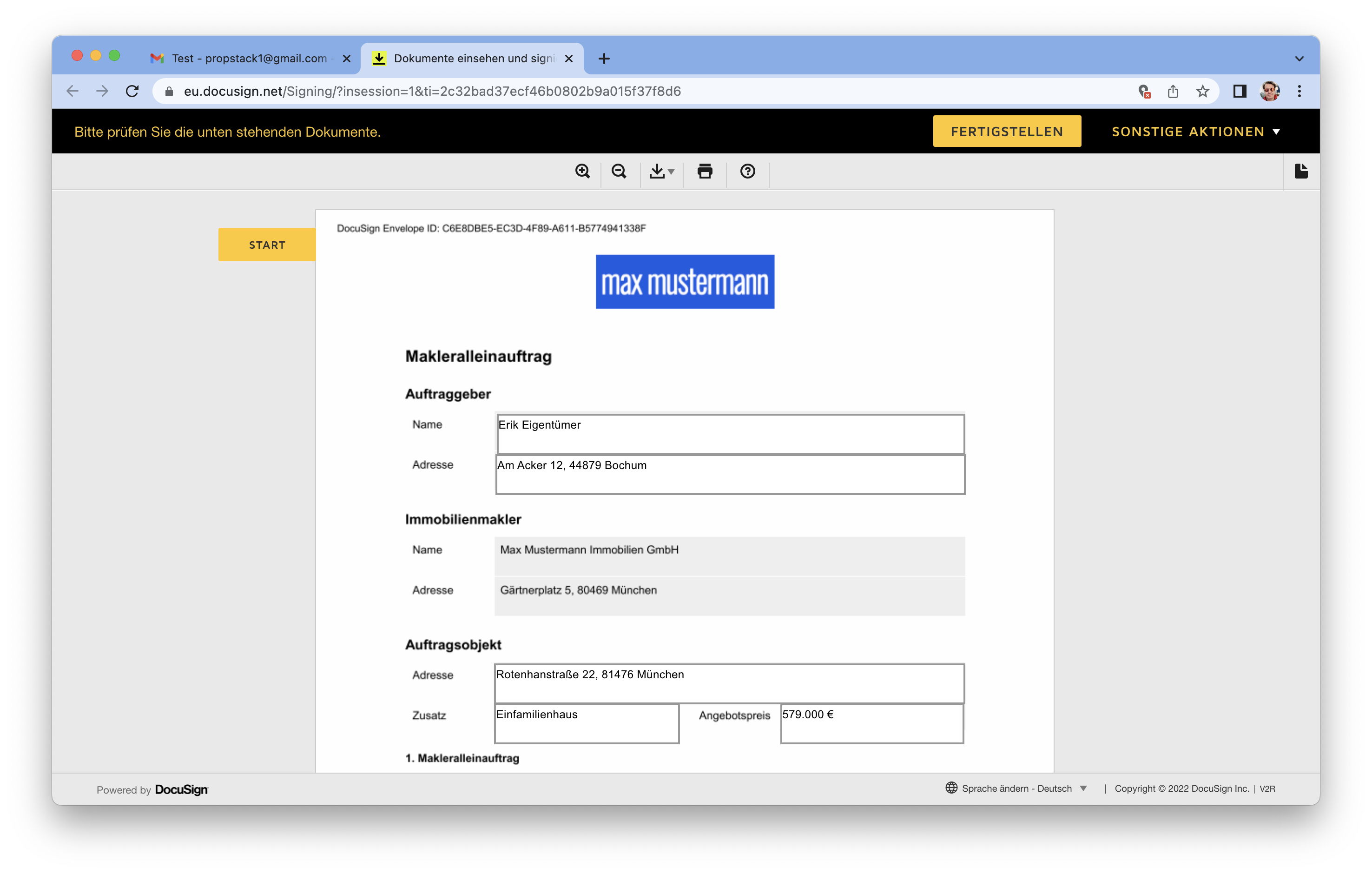The width and height of the screenshot is (1372, 874).
Task: Open help via question mark icon
Action: click(747, 171)
